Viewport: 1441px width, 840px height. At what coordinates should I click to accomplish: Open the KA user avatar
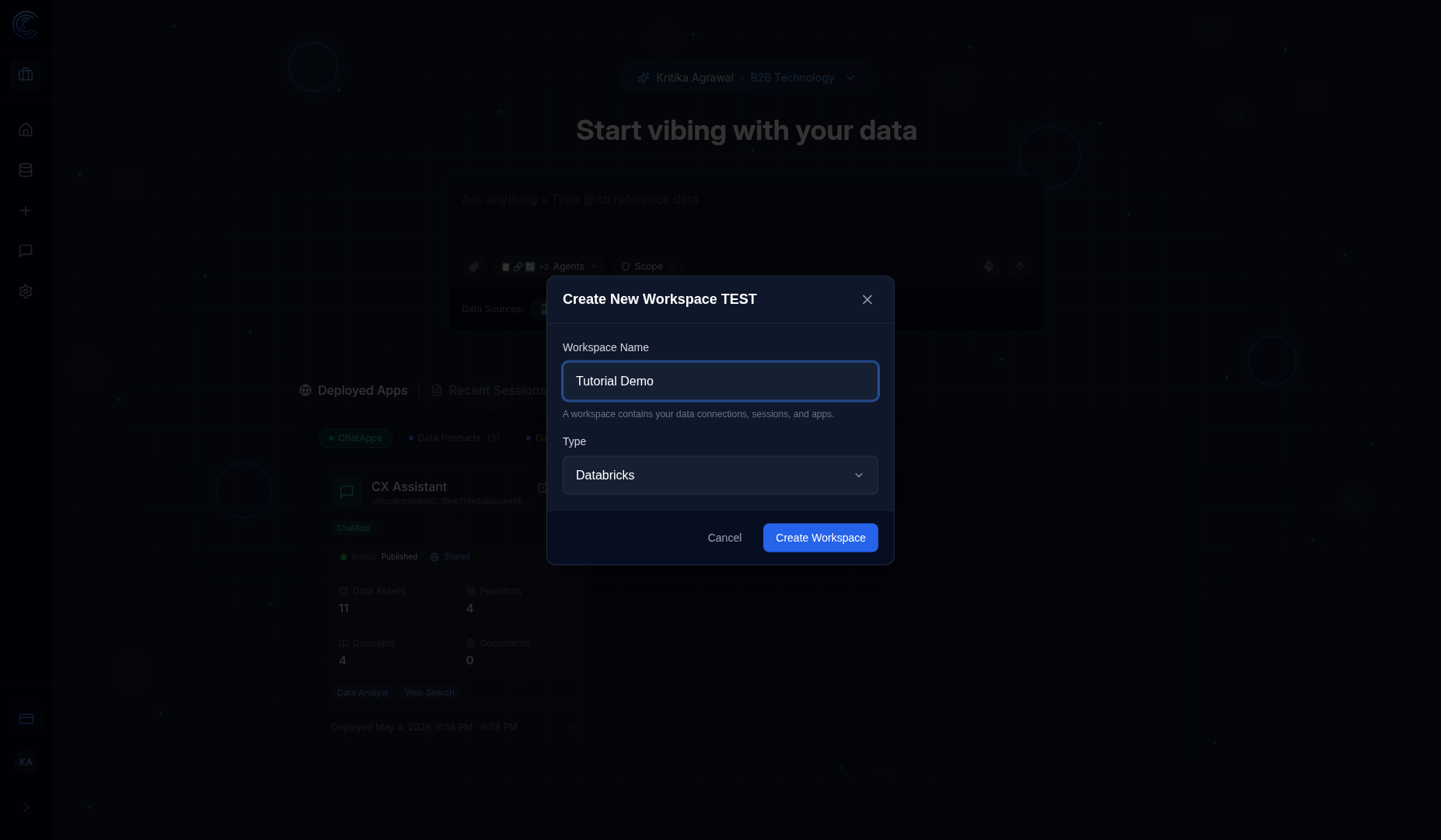pos(26,762)
